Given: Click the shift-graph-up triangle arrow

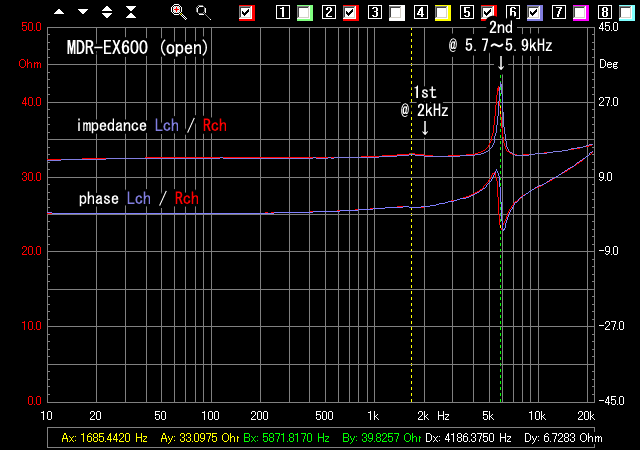Looking at the screenshot, I should point(59,12).
